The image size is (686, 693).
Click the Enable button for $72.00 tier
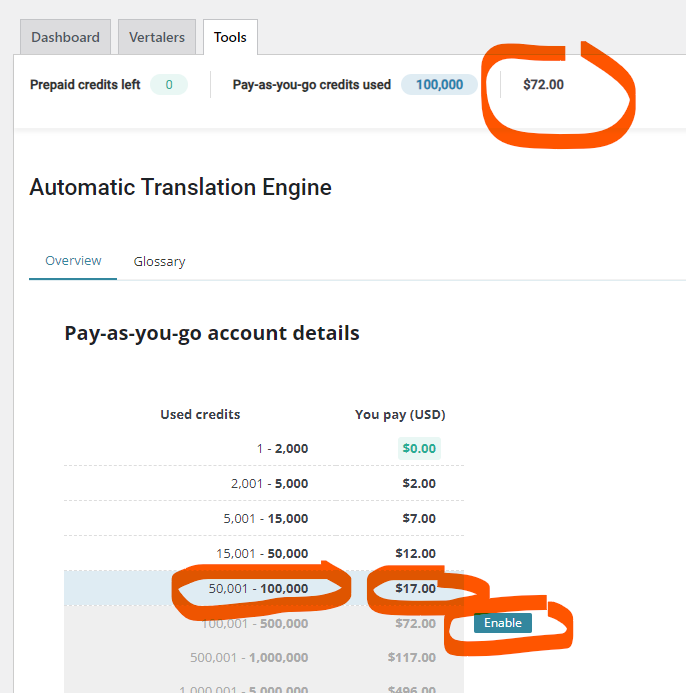[503, 623]
